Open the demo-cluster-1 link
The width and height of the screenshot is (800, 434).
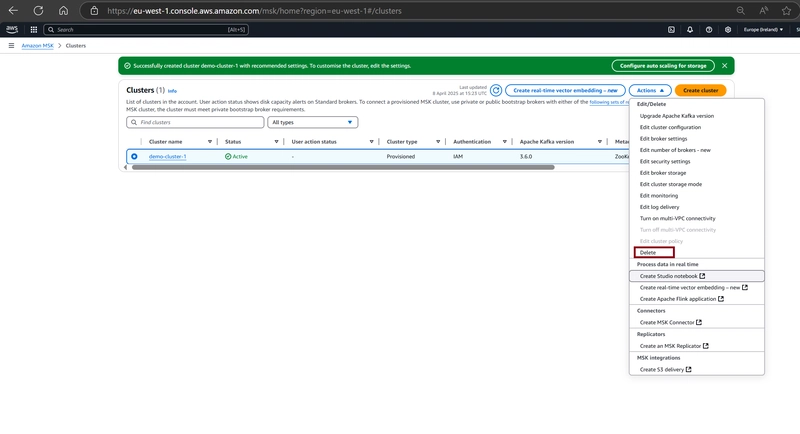[x=167, y=157]
